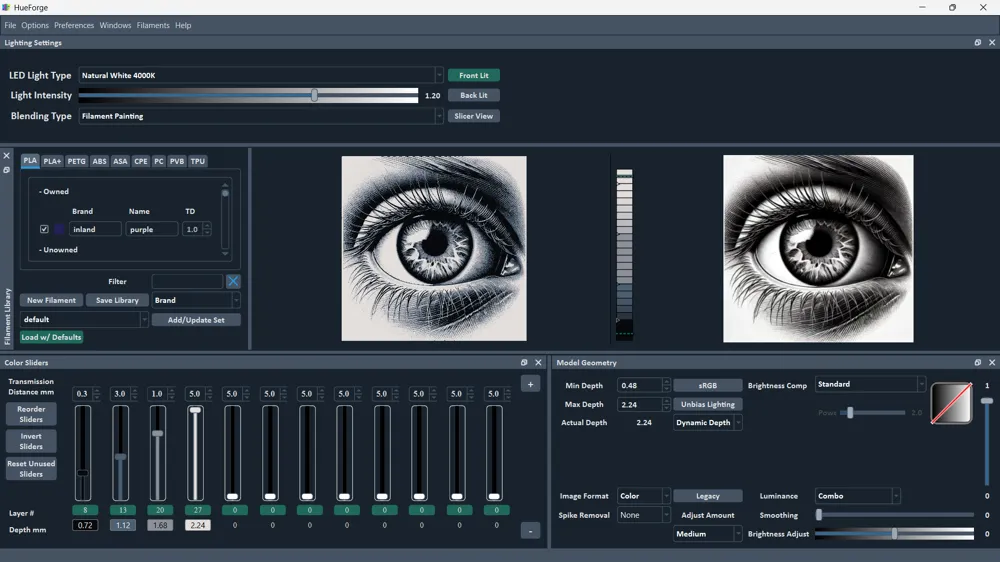Switch to the PETG filament tab

pos(77,161)
